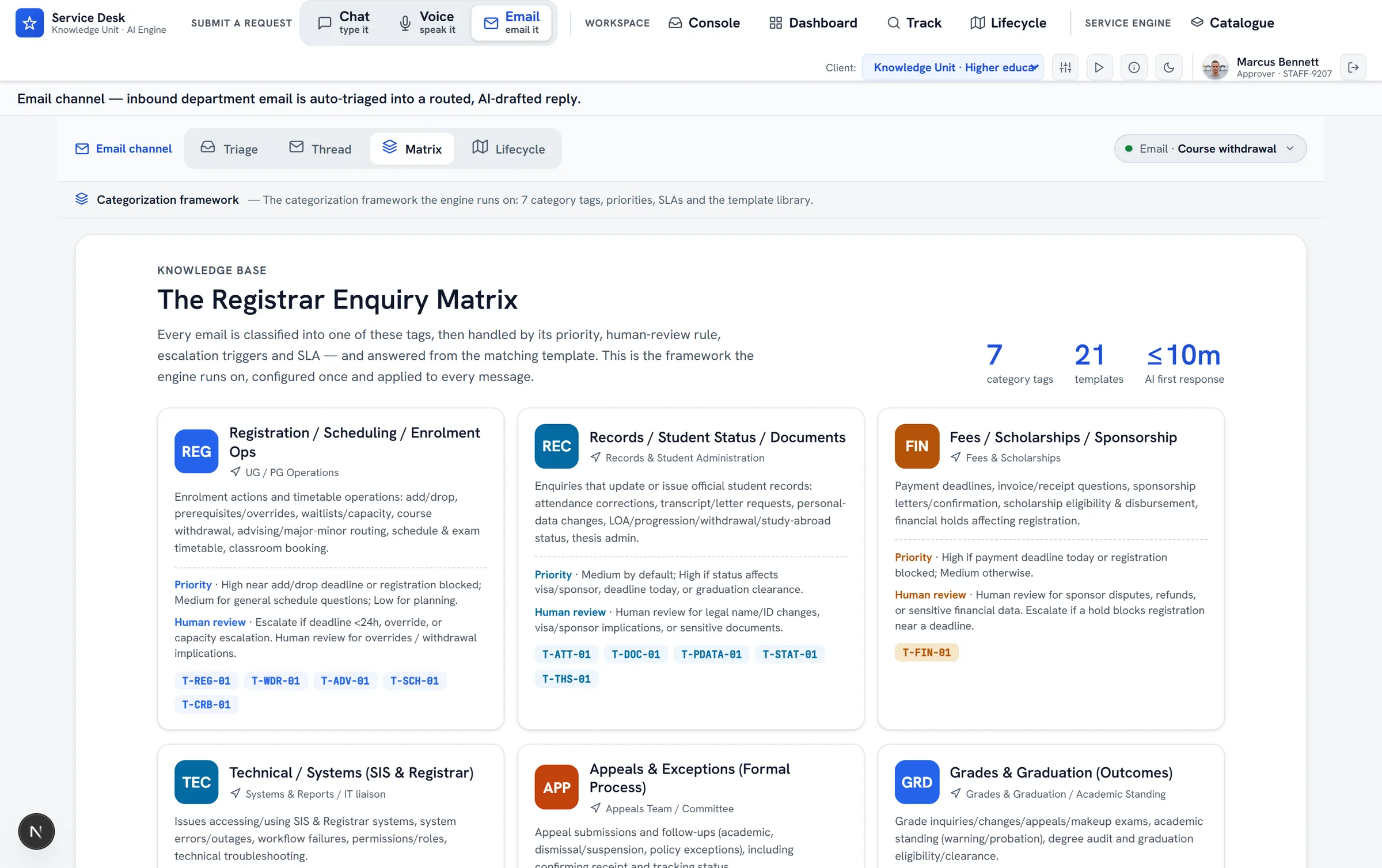Click the 21 templates stat

(x=1099, y=363)
